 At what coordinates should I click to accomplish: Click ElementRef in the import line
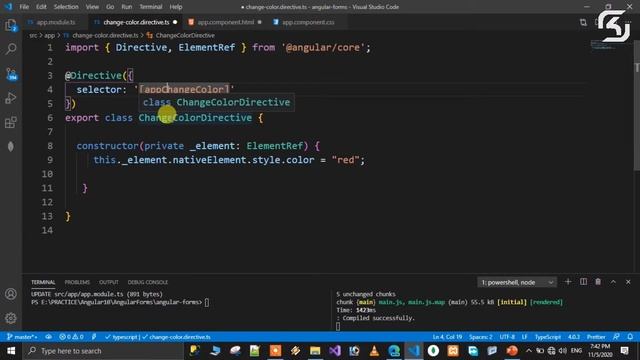(x=207, y=47)
